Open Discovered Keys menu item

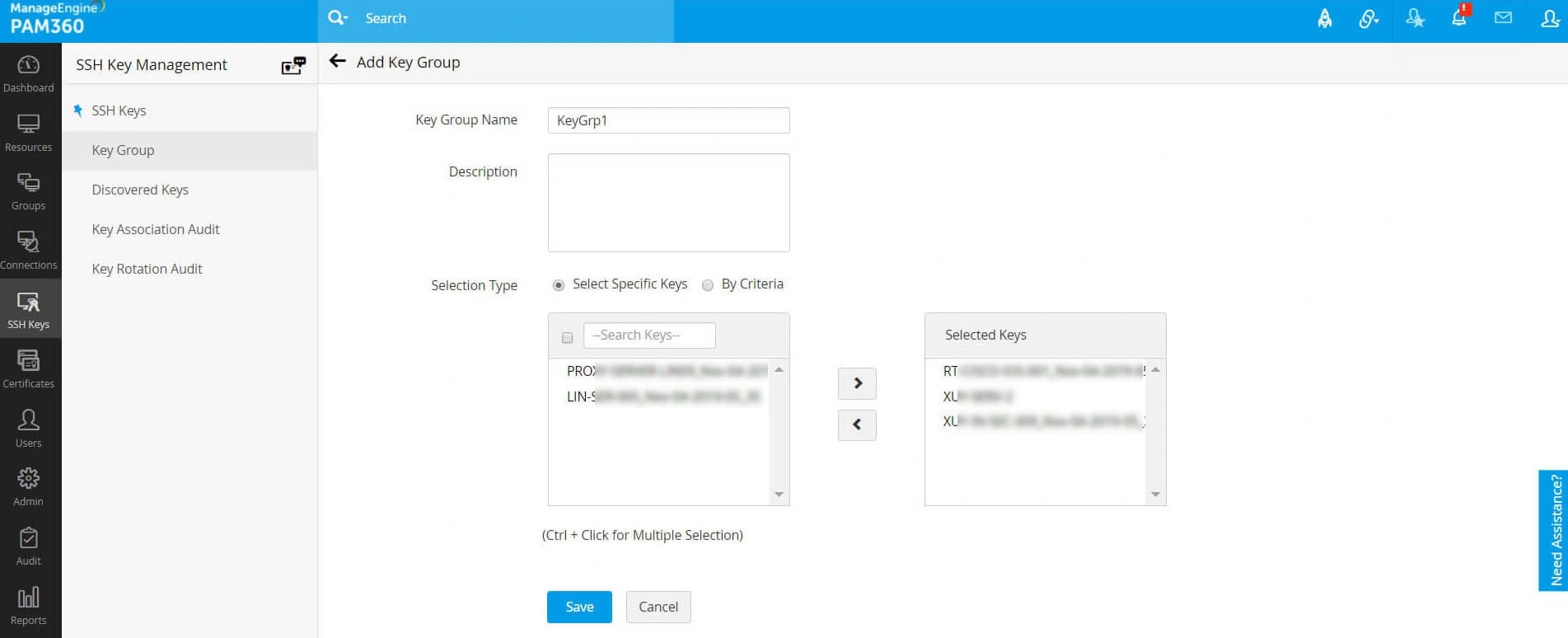(x=140, y=190)
